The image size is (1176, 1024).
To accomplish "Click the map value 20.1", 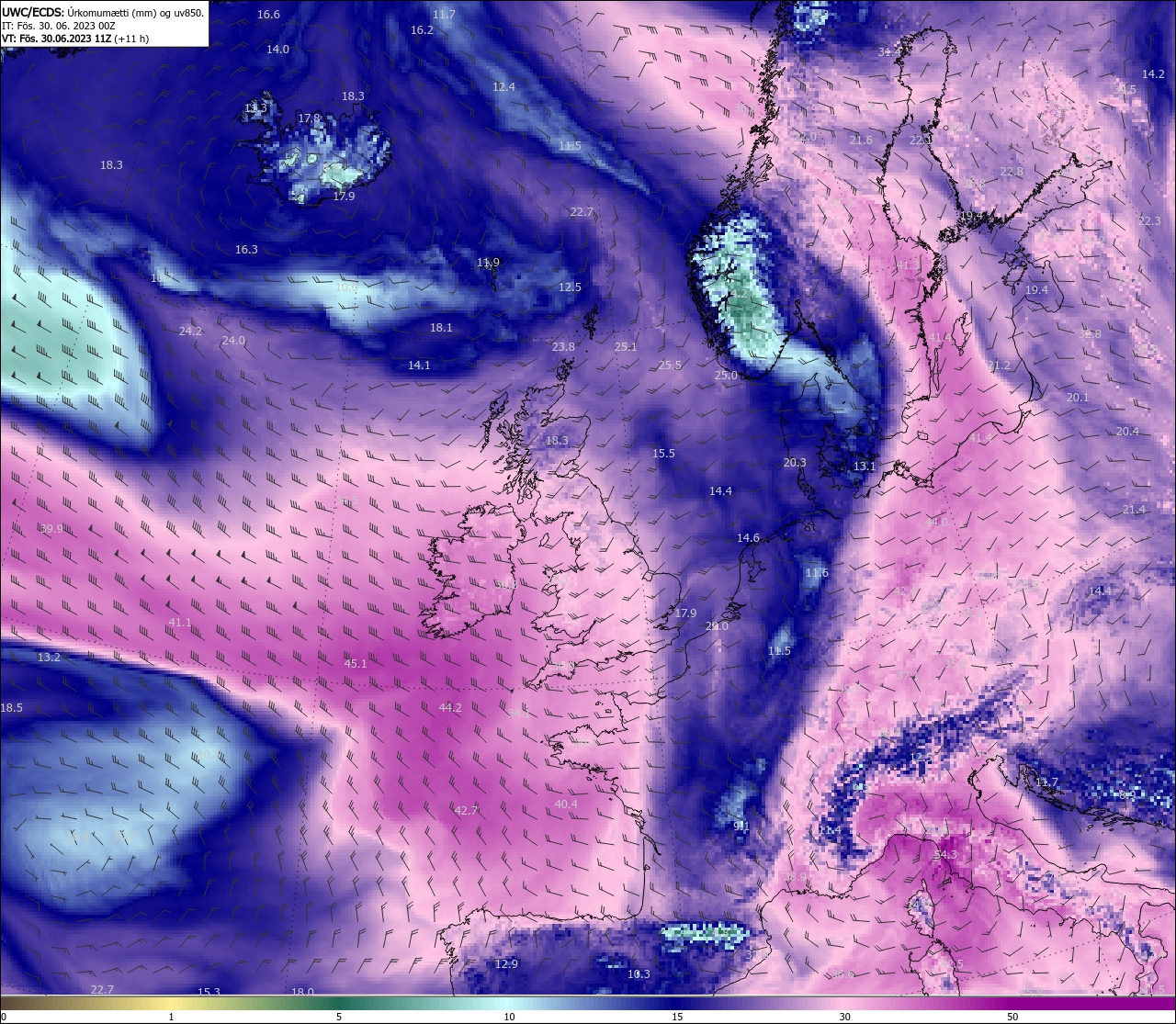I will coord(1077,397).
